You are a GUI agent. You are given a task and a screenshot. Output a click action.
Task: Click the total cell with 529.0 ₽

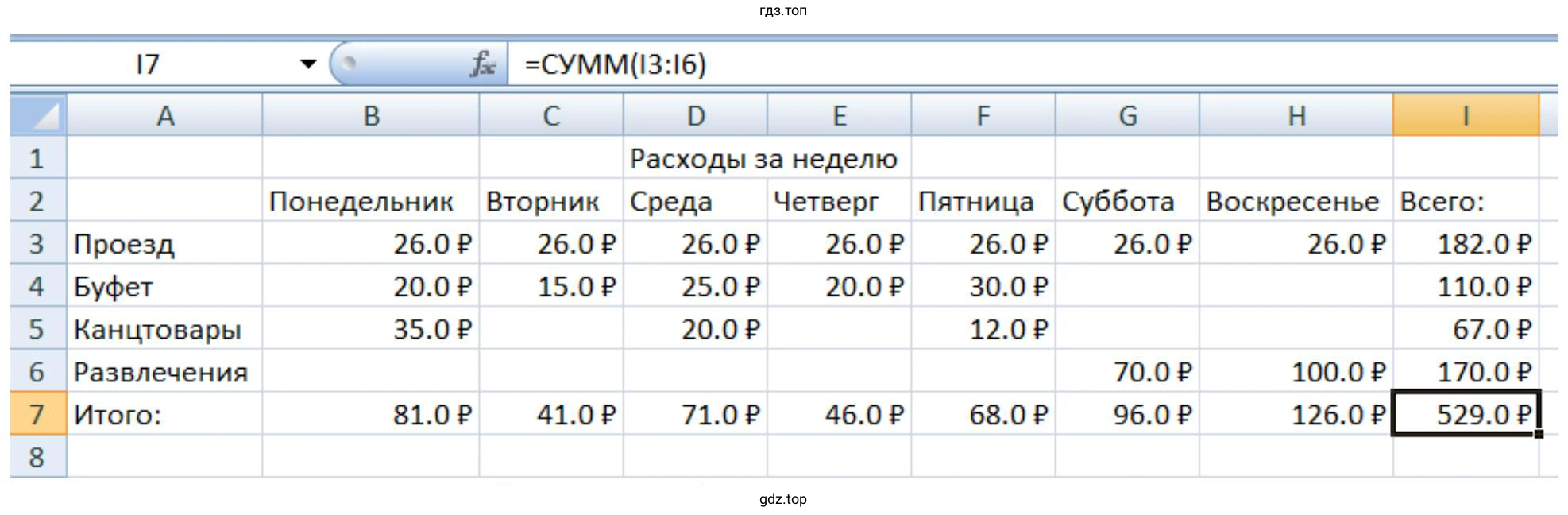pos(1465,414)
